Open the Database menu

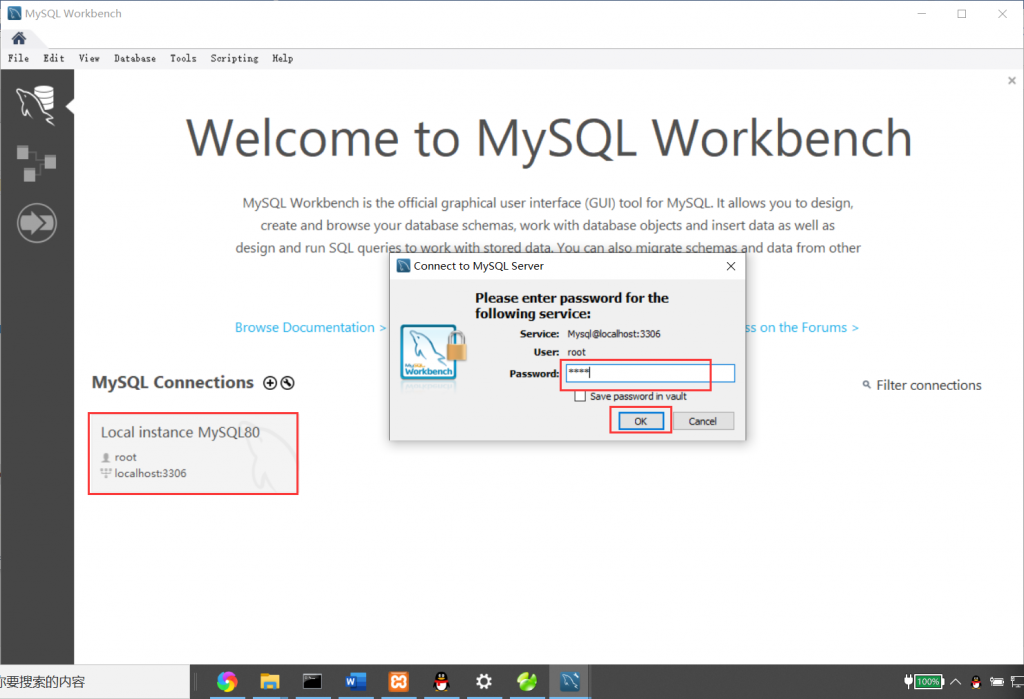135,58
